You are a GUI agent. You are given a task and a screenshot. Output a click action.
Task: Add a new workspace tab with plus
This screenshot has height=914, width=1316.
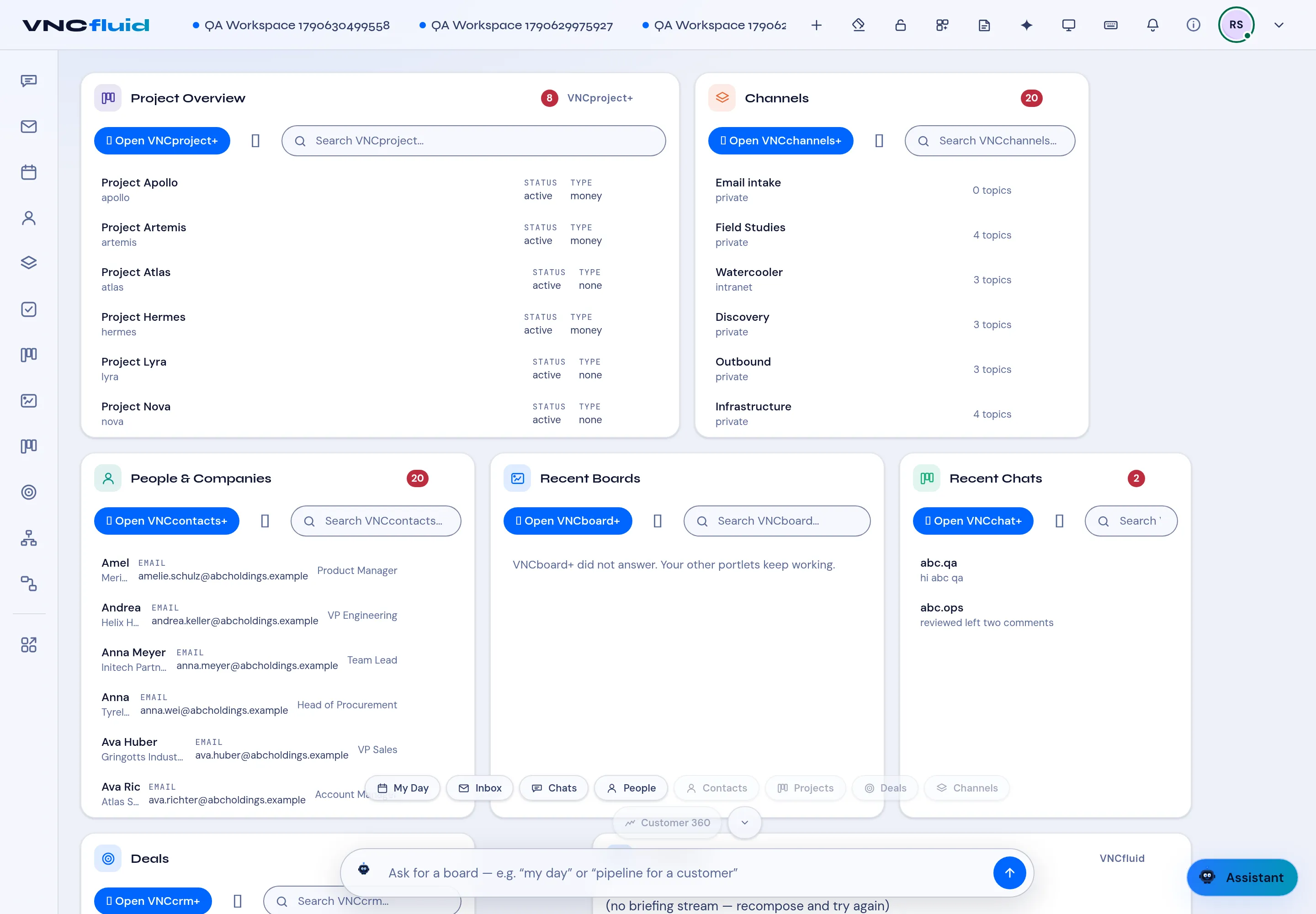pos(817,25)
